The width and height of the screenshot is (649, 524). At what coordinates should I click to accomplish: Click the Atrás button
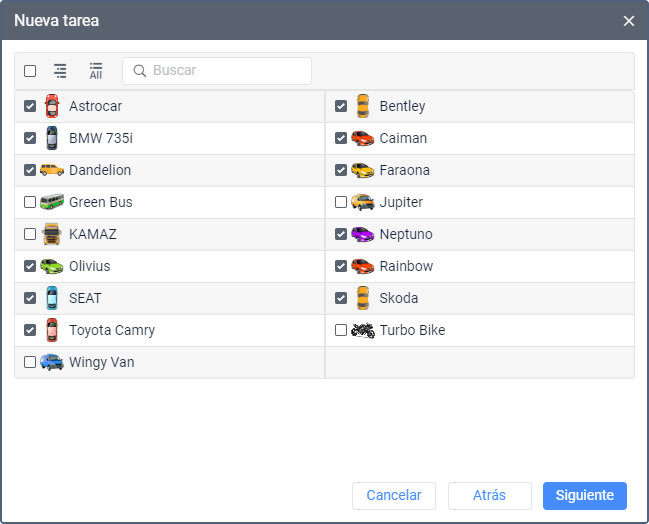click(x=489, y=495)
